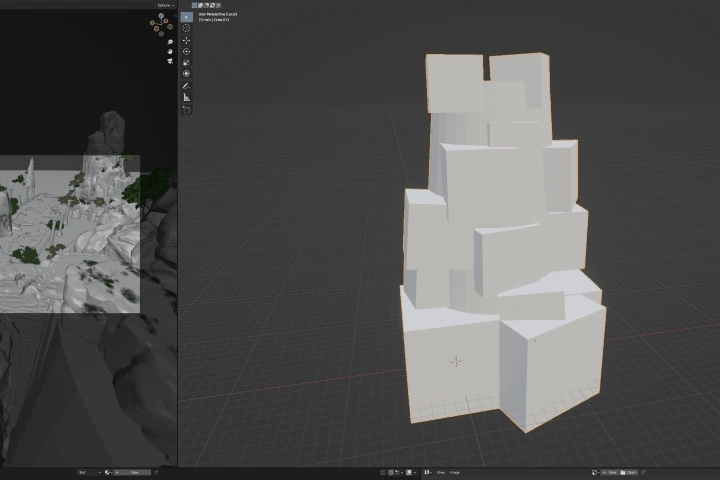The image size is (720, 480).
Task: Select the Select Box tool
Action: point(186,17)
